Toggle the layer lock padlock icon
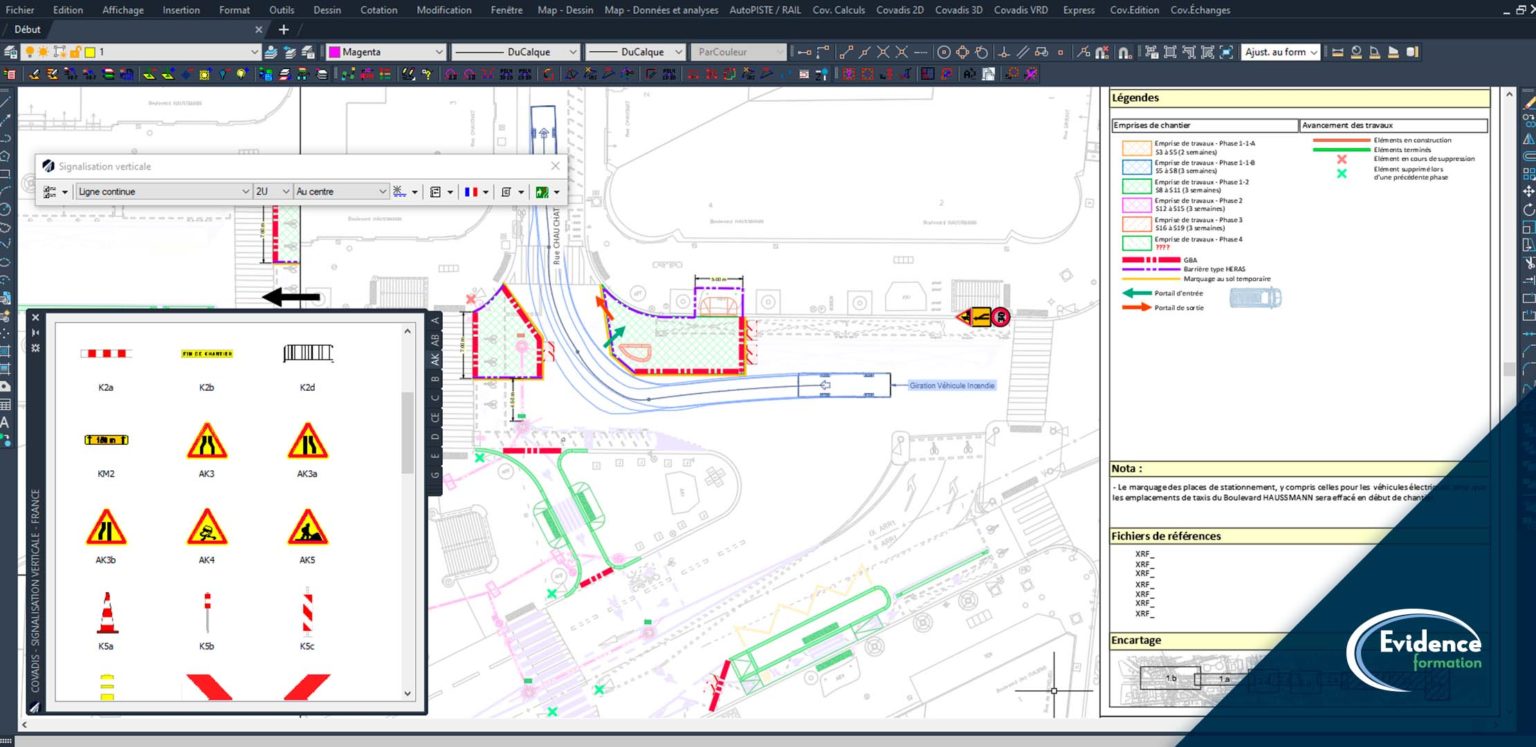 point(75,52)
